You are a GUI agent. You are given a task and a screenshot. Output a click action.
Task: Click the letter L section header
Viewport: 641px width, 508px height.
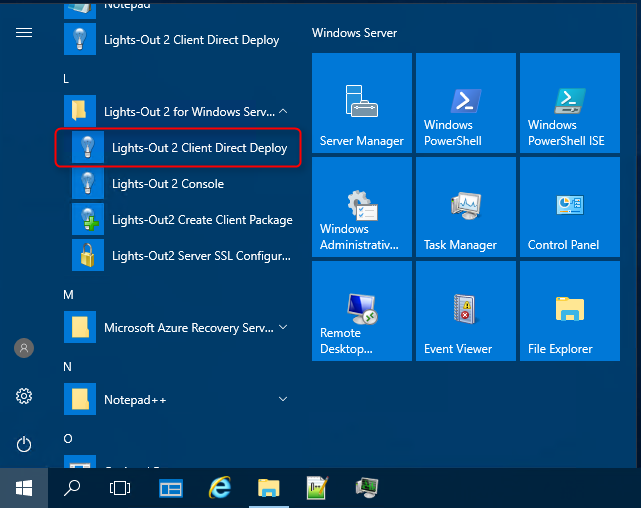coord(66,79)
